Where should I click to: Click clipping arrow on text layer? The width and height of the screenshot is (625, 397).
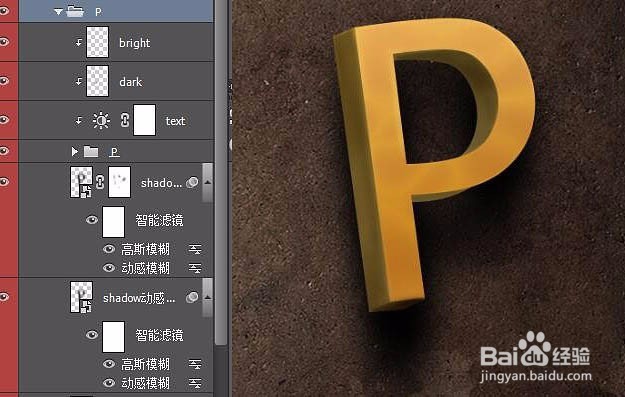pos(79,120)
